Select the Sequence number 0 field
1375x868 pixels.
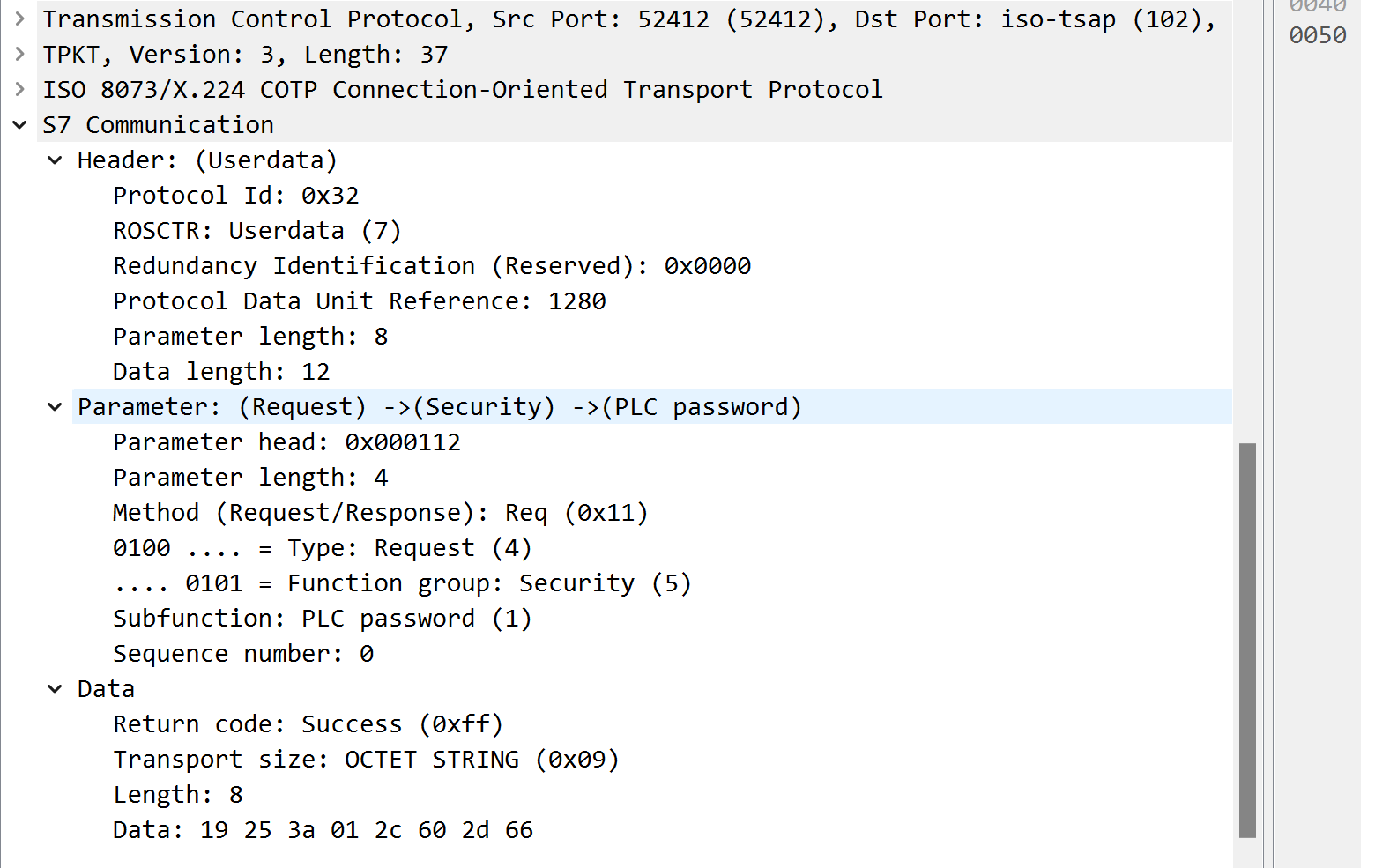(243, 653)
